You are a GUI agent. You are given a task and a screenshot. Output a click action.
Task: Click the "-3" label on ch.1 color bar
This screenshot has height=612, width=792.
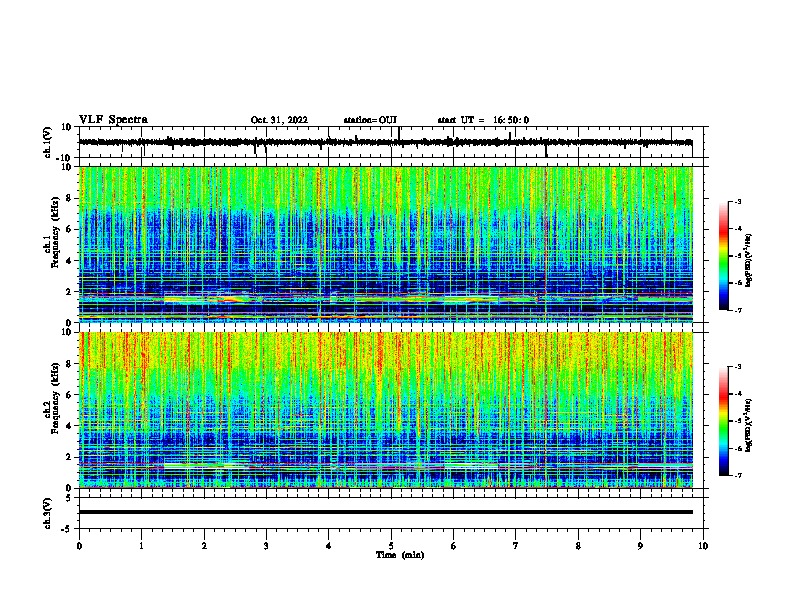(x=737, y=201)
